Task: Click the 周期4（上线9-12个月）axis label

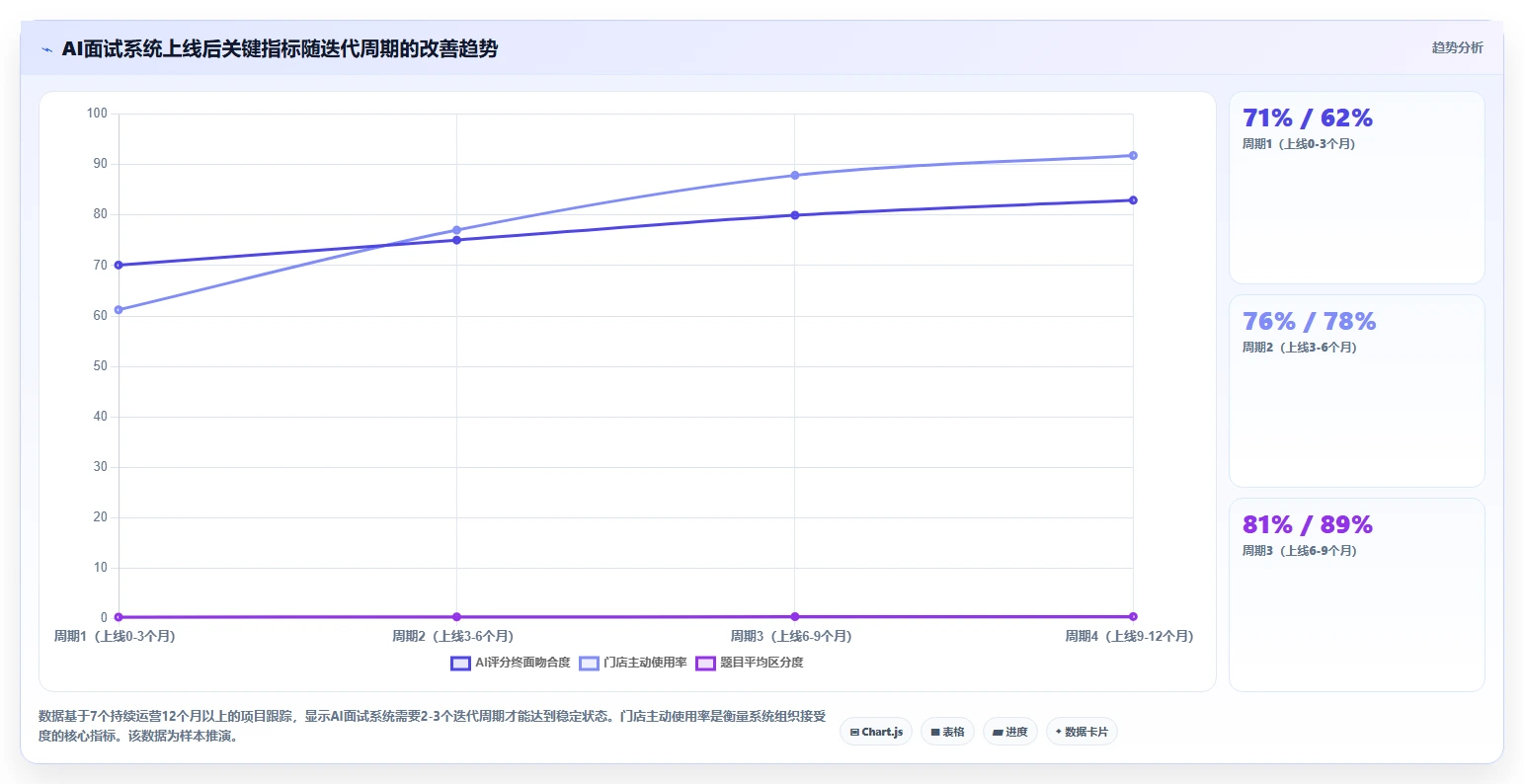Action: (x=1129, y=637)
